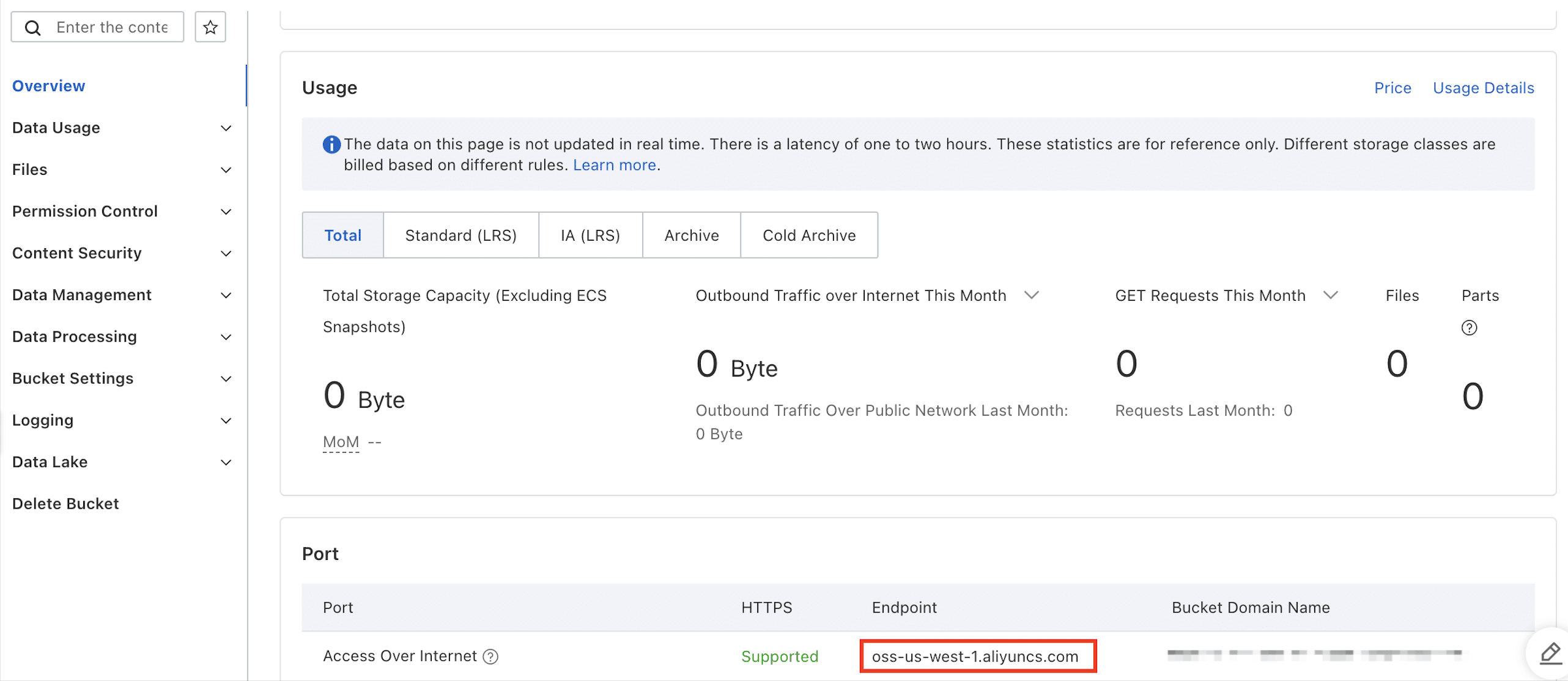Screen dimensions: 1568x681
Task: Click the Requests Last Month text
Action: [x=1204, y=411]
